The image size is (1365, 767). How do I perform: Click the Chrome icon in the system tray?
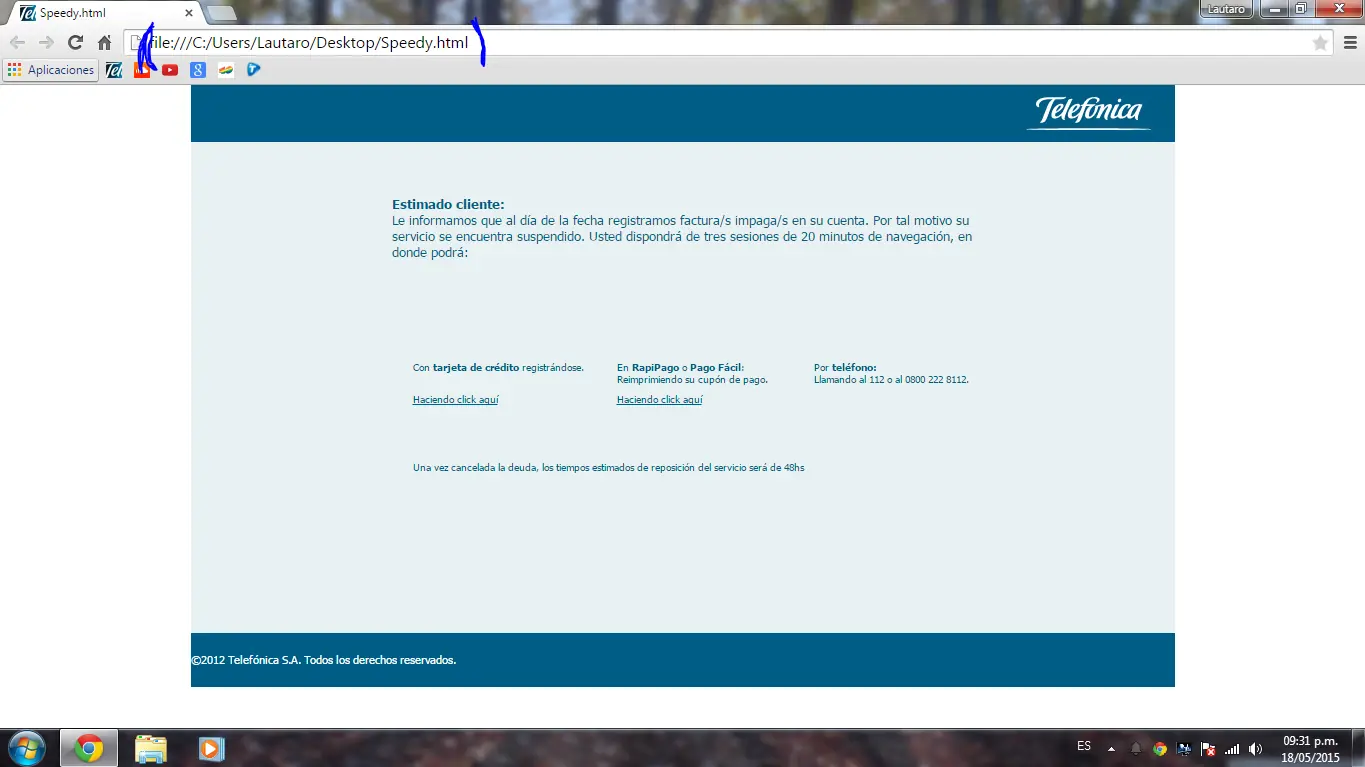(x=1160, y=748)
